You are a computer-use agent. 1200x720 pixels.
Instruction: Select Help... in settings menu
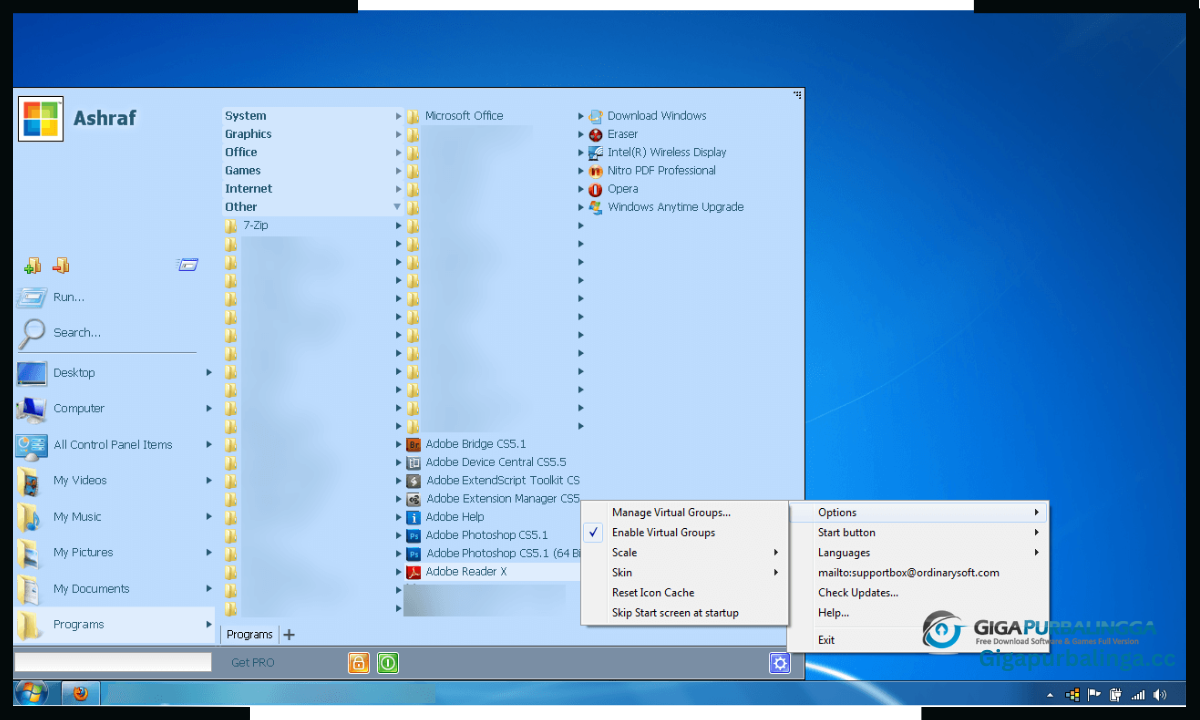(833, 613)
